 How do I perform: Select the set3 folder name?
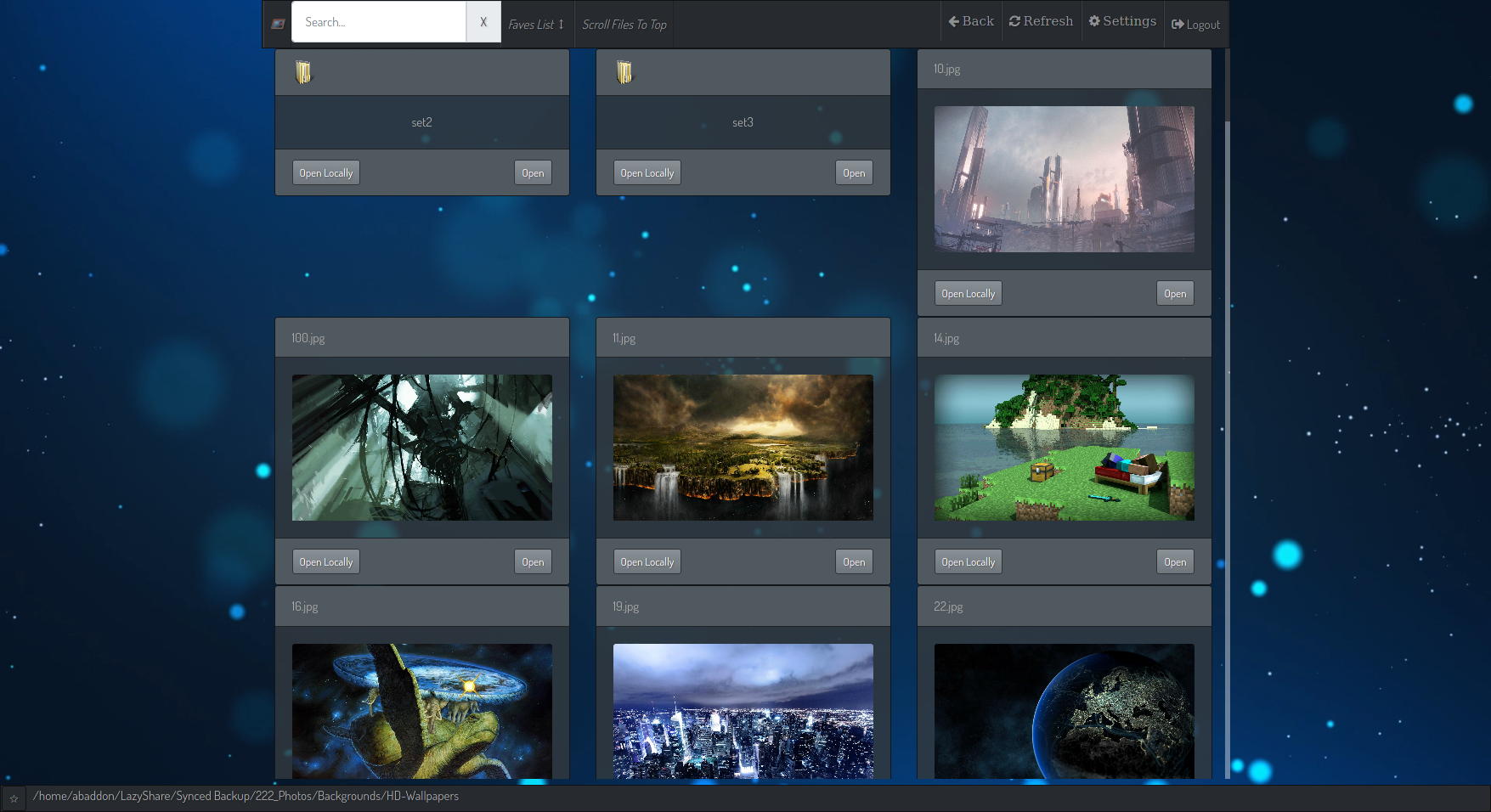tap(743, 122)
